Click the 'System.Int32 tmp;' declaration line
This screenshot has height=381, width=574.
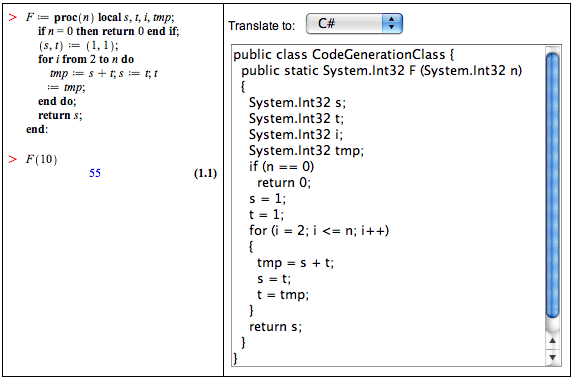(x=306, y=150)
